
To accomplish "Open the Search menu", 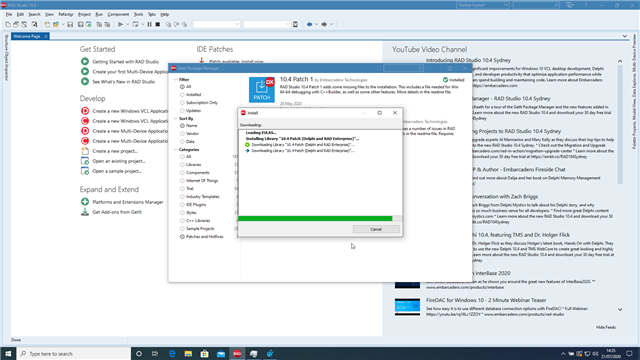I will 34,14.
